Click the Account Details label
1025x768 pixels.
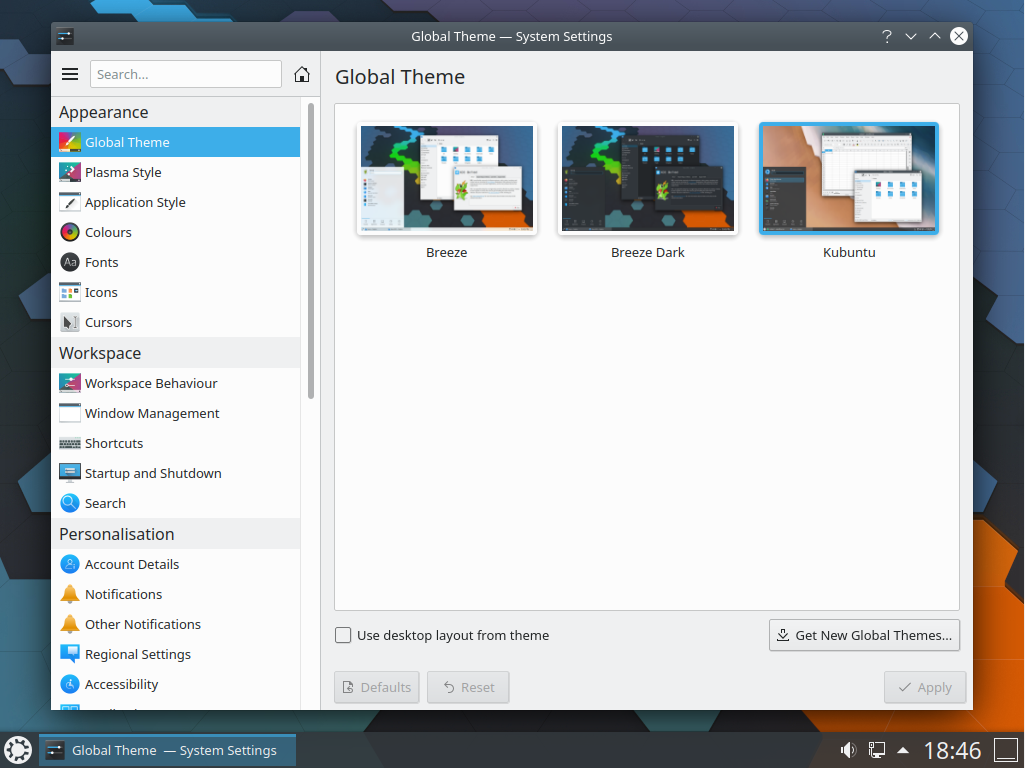pyautogui.click(x=132, y=564)
